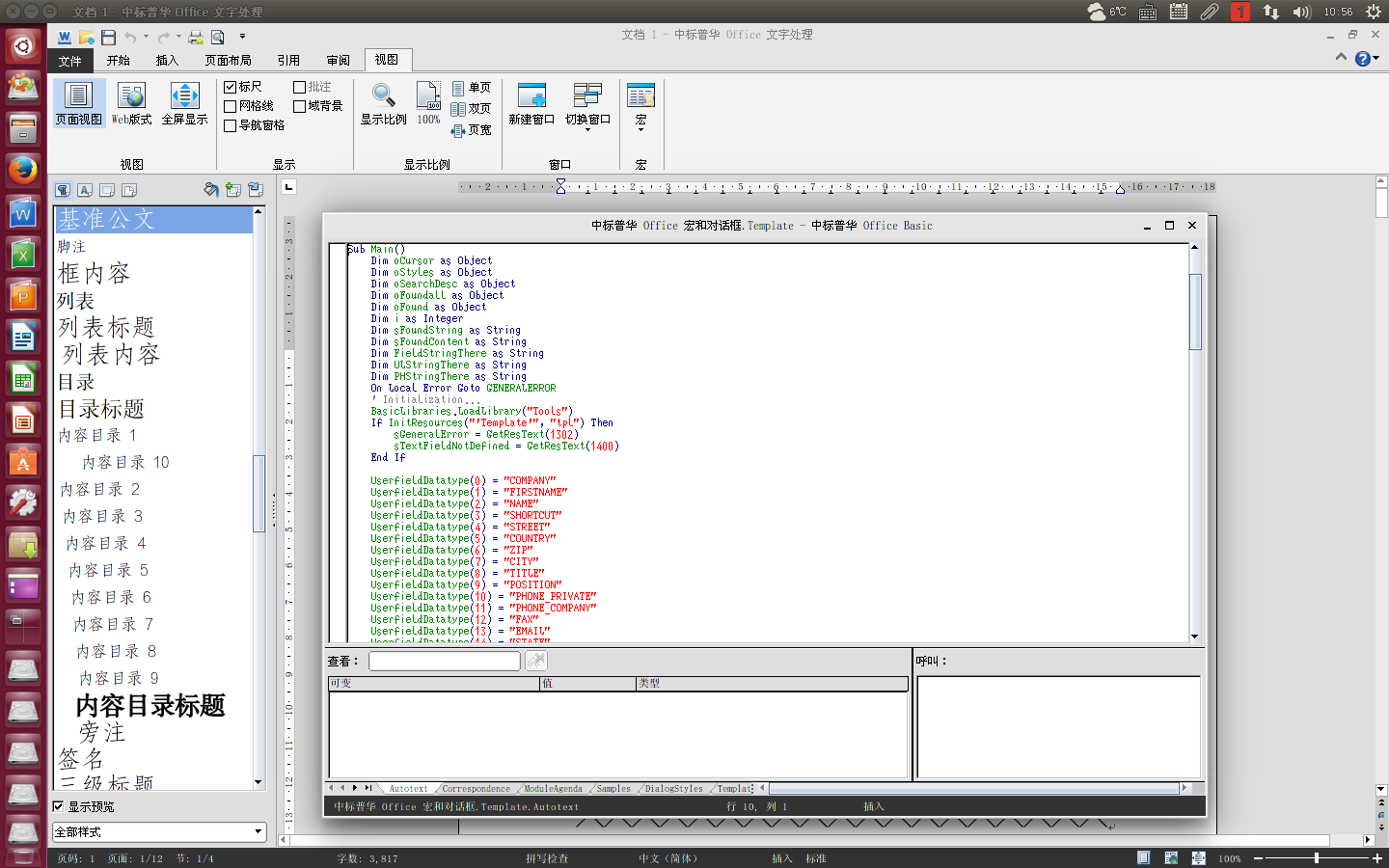1389x868 pixels.
Task: Click zoom out minus in status bar
Action: [x=1259, y=857]
